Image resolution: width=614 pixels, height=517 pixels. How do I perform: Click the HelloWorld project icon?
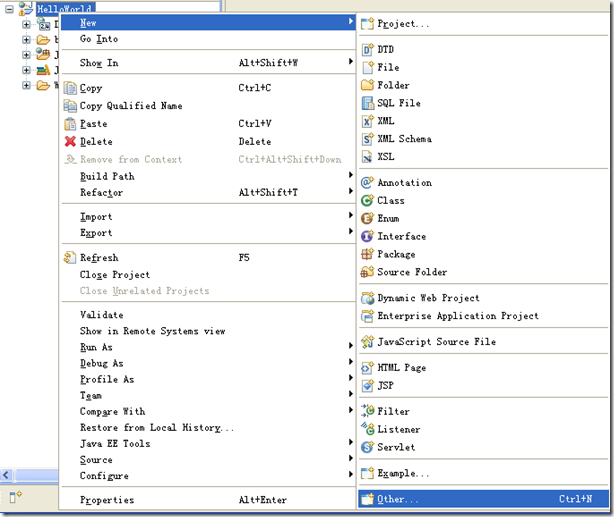(x=25, y=8)
